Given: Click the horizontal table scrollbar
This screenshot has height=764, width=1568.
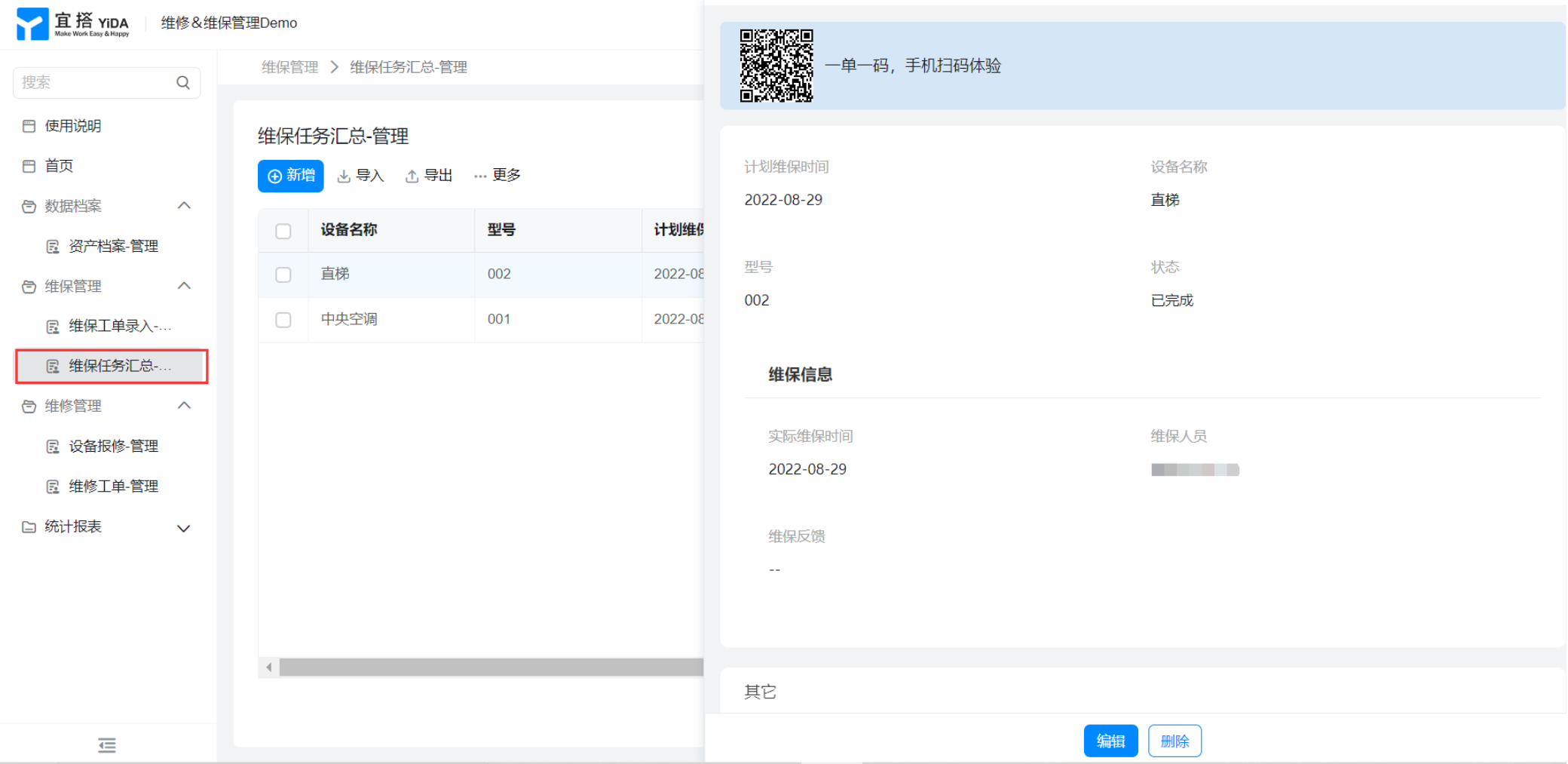Looking at the screenshot, I should point(490,667).
